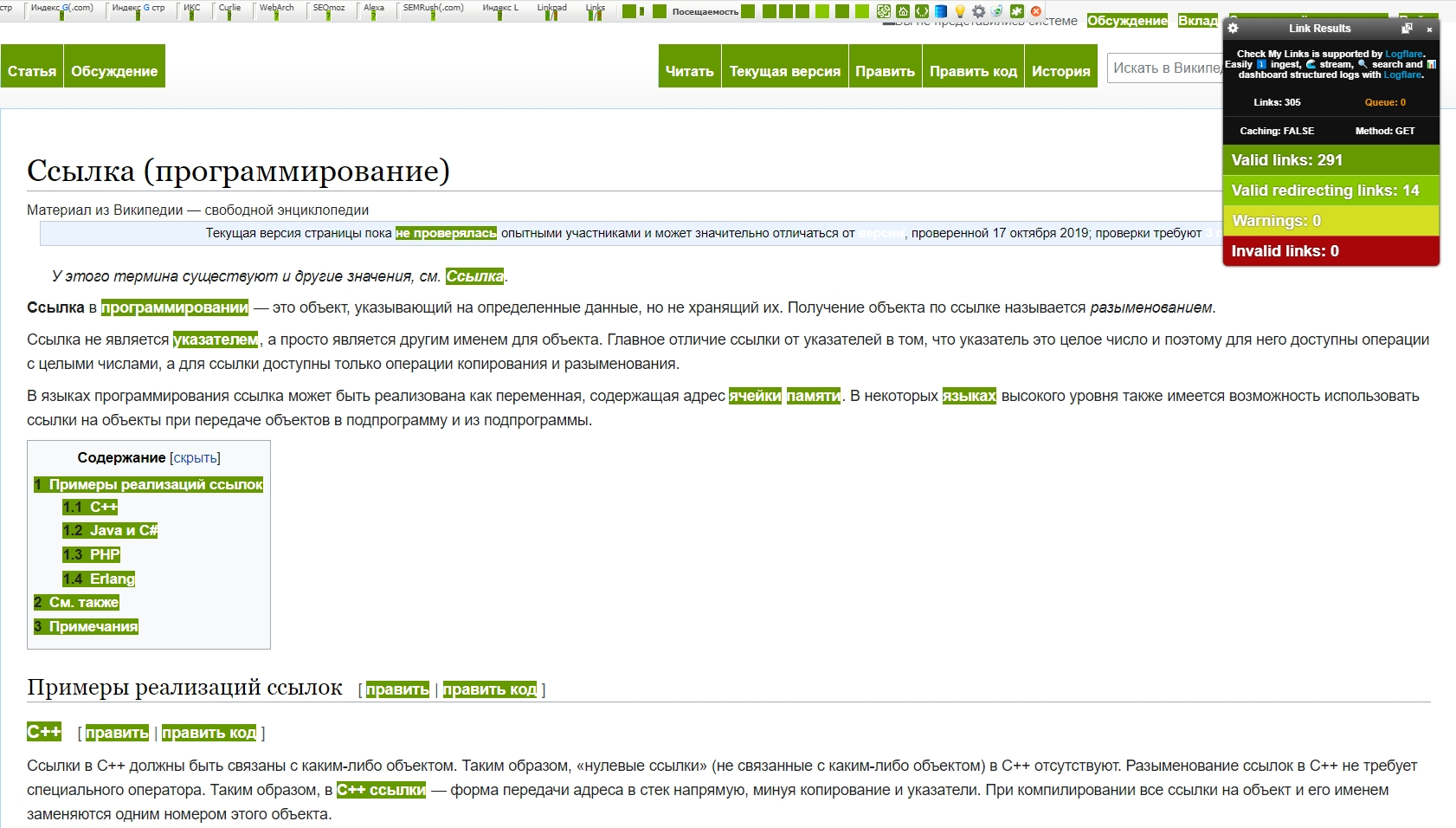Click the code brackets icon in SEO toolbar
The width and height of the screenshot is (1456, 828).
pos(922,11)
